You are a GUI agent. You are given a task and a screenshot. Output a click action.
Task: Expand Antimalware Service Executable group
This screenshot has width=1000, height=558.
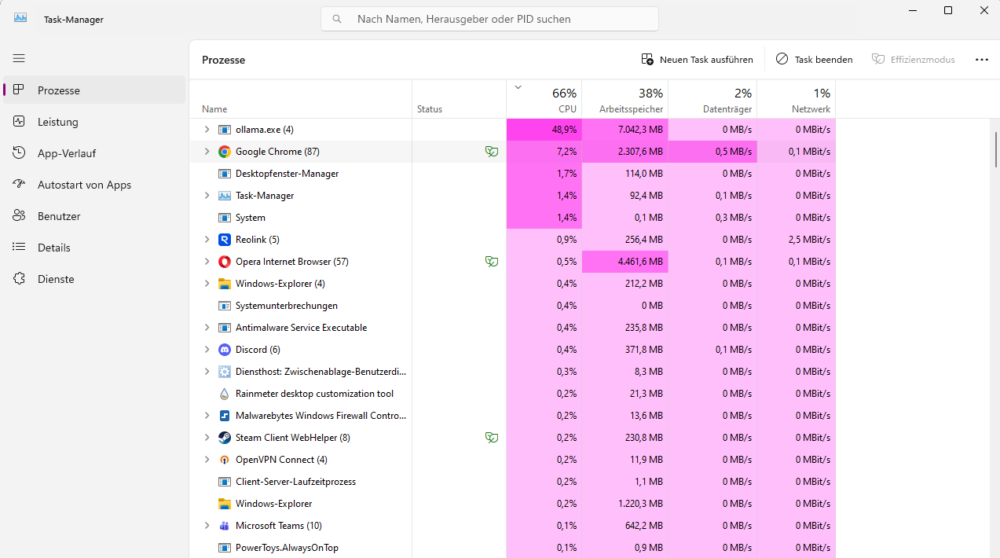(x=207, y=328)
